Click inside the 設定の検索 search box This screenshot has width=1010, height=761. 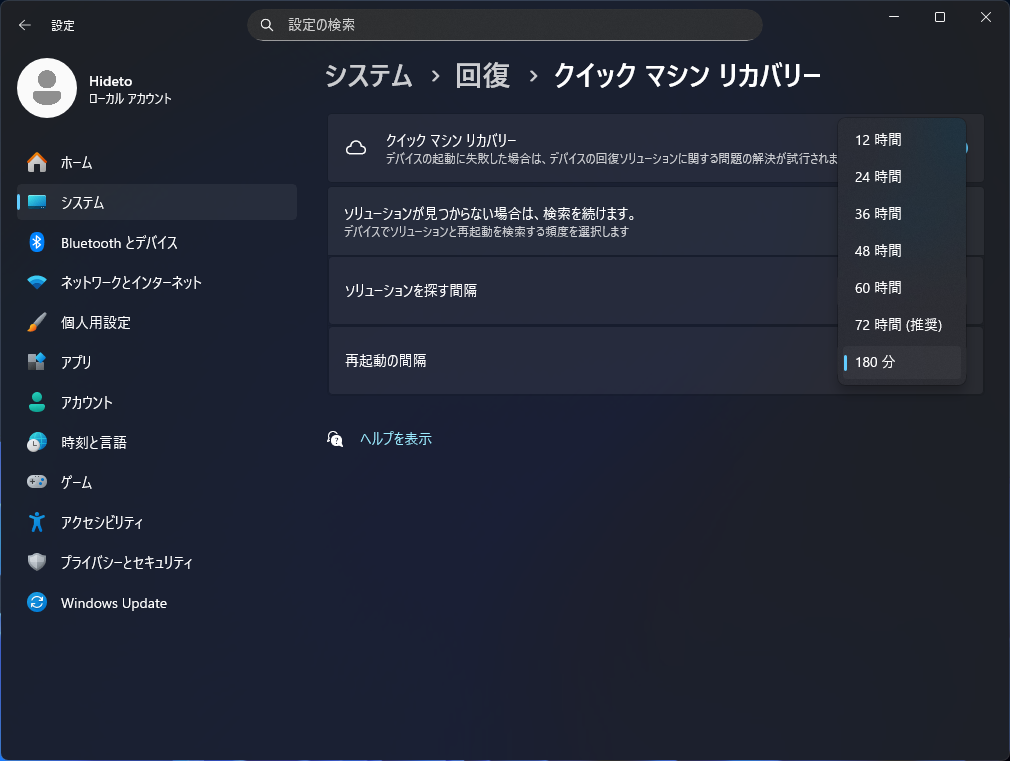click(504, 24)
